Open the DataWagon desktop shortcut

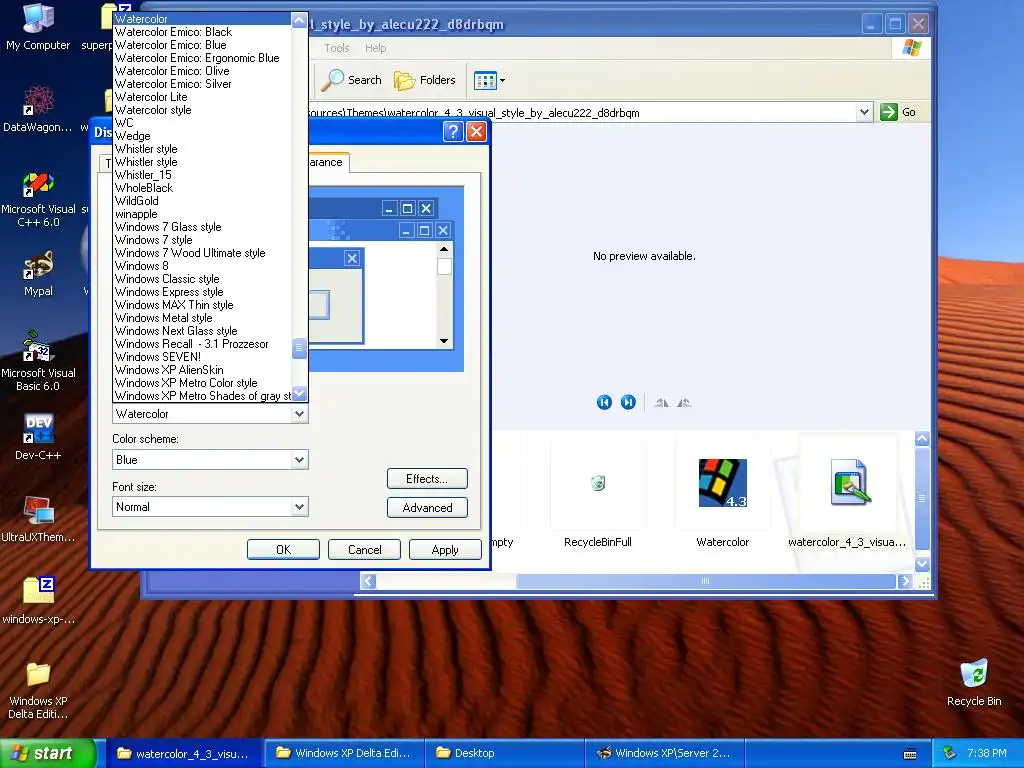click(x=38, y=110)
